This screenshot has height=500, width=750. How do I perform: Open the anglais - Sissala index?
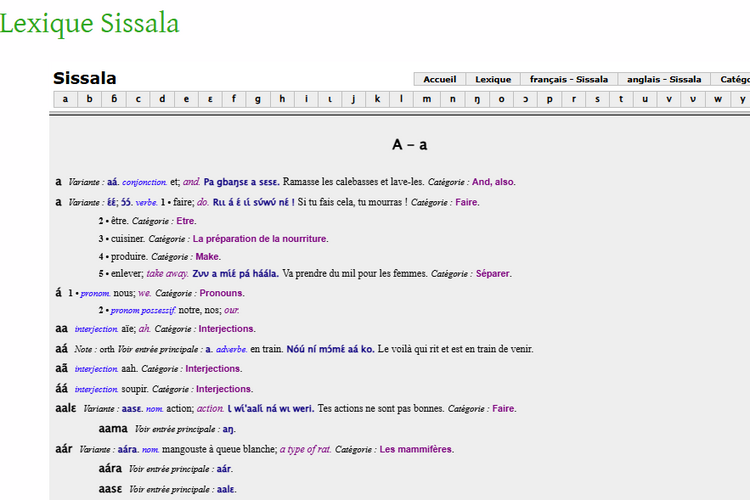664,79
